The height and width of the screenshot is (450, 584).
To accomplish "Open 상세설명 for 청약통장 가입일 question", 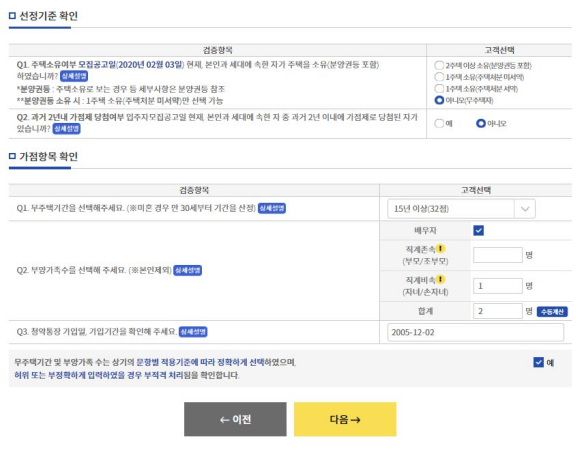I will (x=193, y=332).
